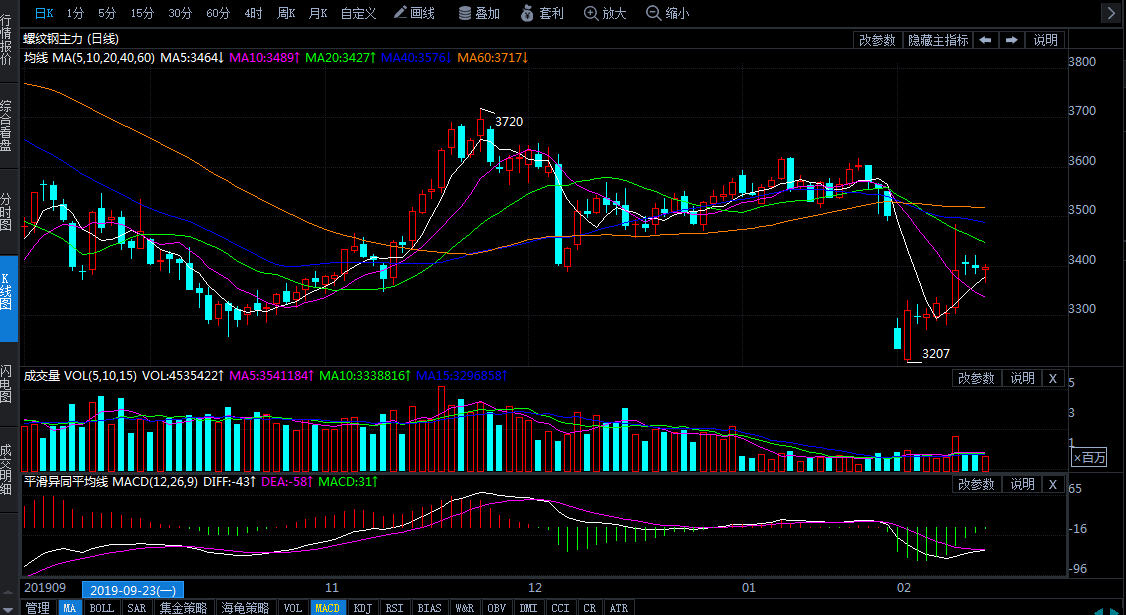Click the right arrow beside 说明

click(1011, 40)
